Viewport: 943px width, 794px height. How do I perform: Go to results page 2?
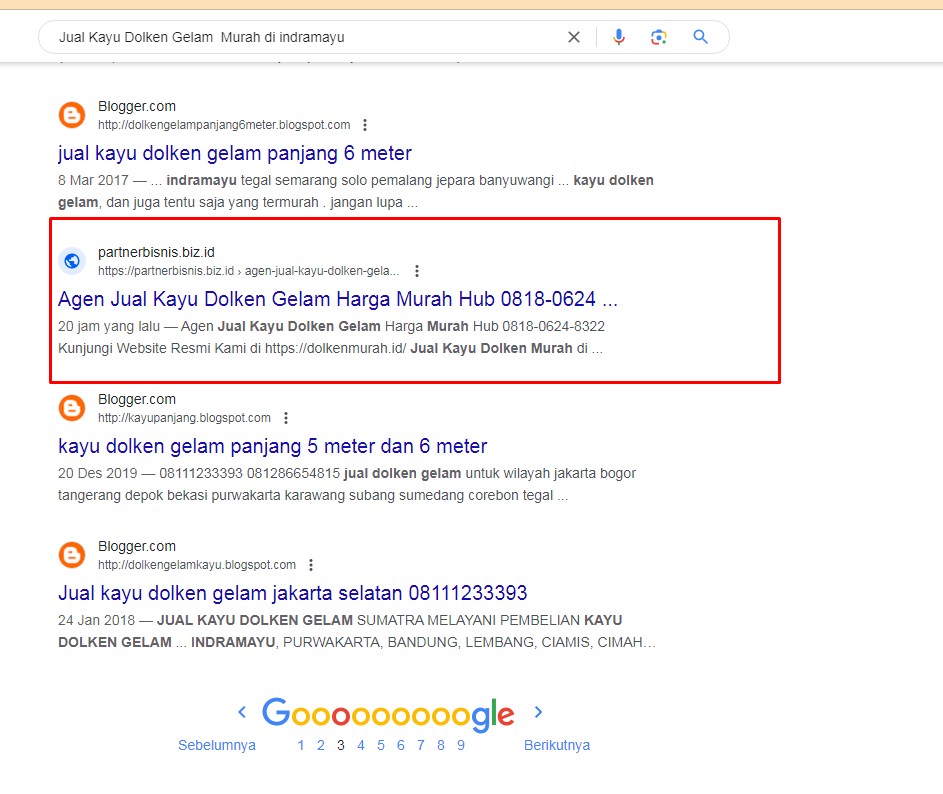[321, 745]
